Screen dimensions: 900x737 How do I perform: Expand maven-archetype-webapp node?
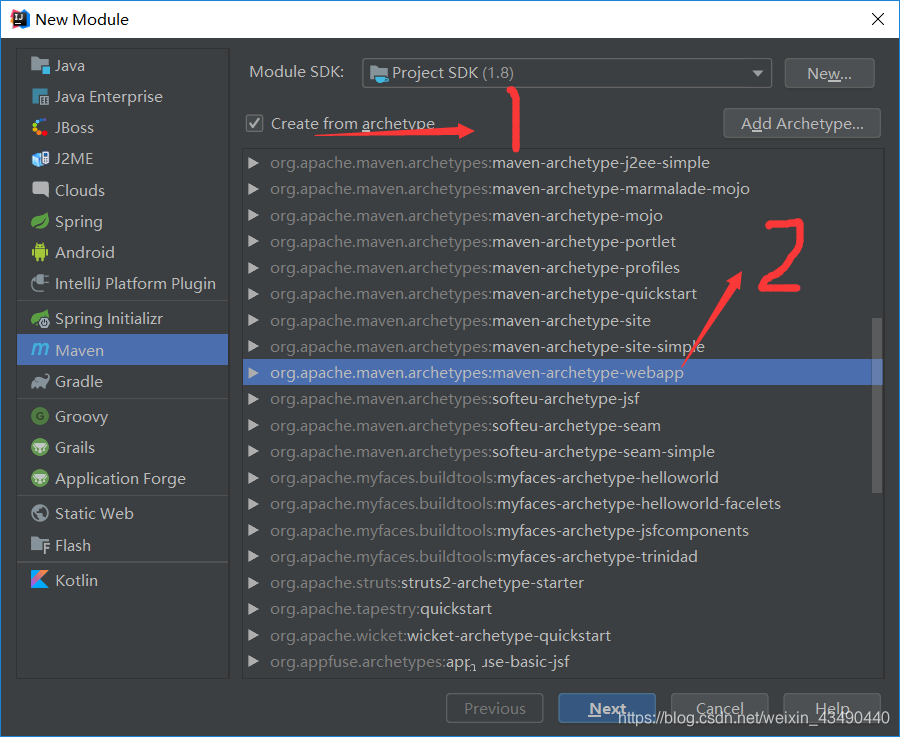(253, 373)
